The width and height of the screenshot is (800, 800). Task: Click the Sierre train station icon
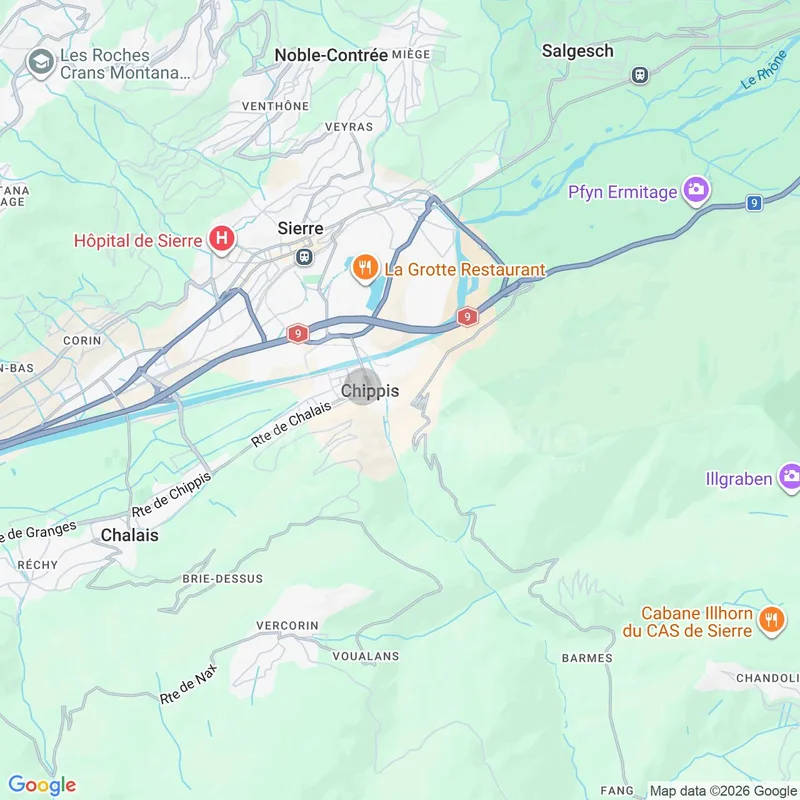[x=305, y=257]
